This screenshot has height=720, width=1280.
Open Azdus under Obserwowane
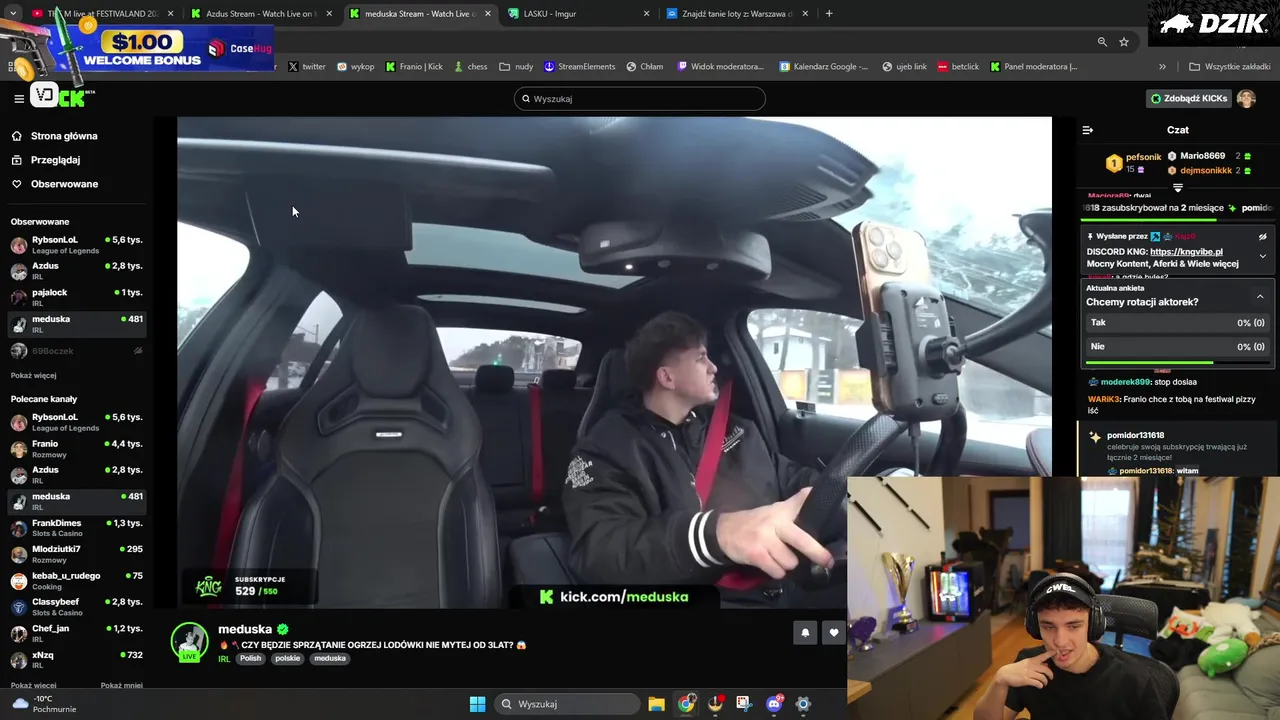click(x=75, y=271)
